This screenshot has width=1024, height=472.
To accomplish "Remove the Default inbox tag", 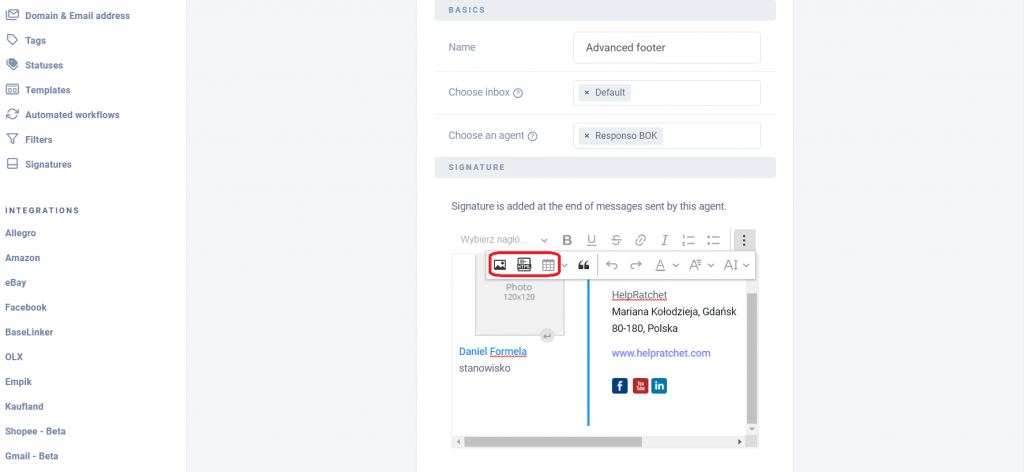I will point(587,93).
